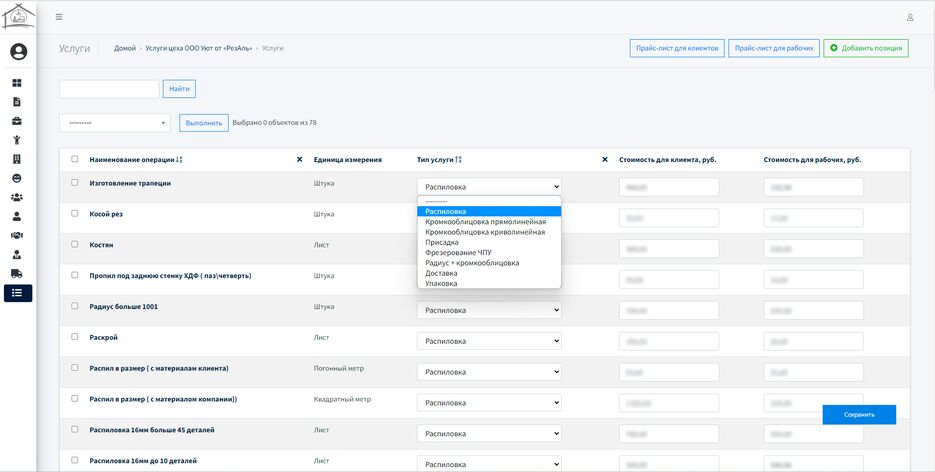Click worker price field for Раскрой
The height and width of the screenshot is (472, 935).
click(x=813, y=341)
